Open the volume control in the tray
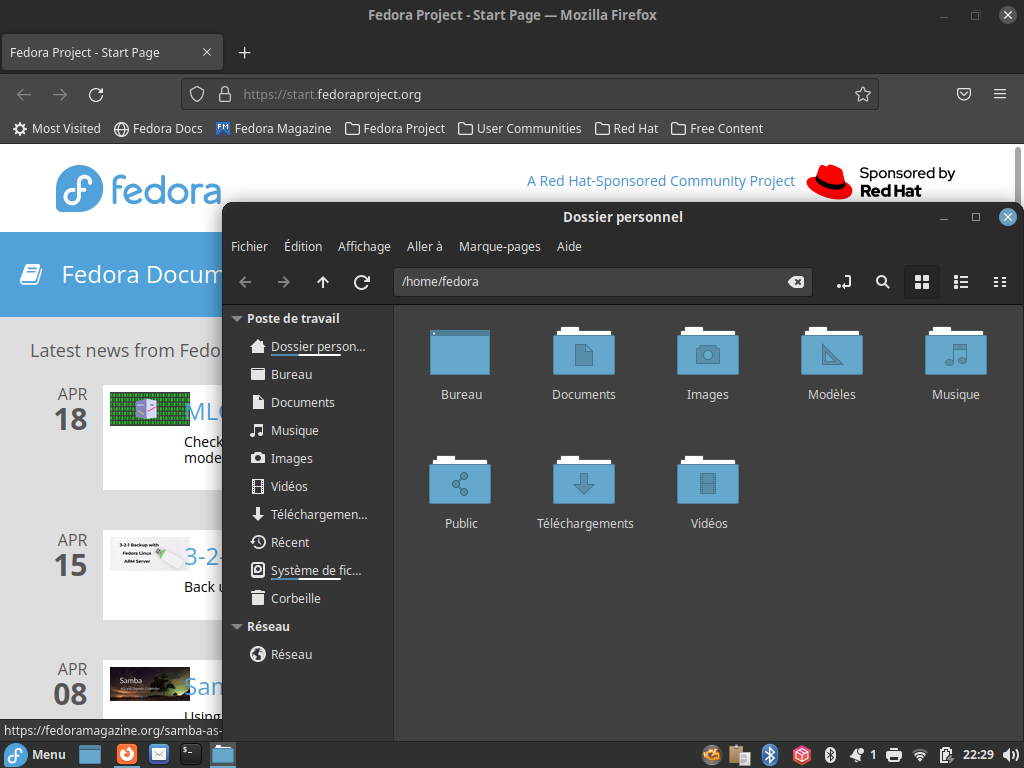 point(1010,756)
